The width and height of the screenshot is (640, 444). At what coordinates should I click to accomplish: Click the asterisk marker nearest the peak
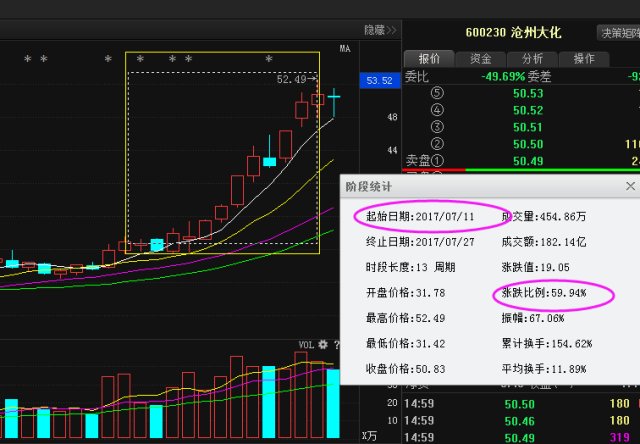click(x=269, y=60)
